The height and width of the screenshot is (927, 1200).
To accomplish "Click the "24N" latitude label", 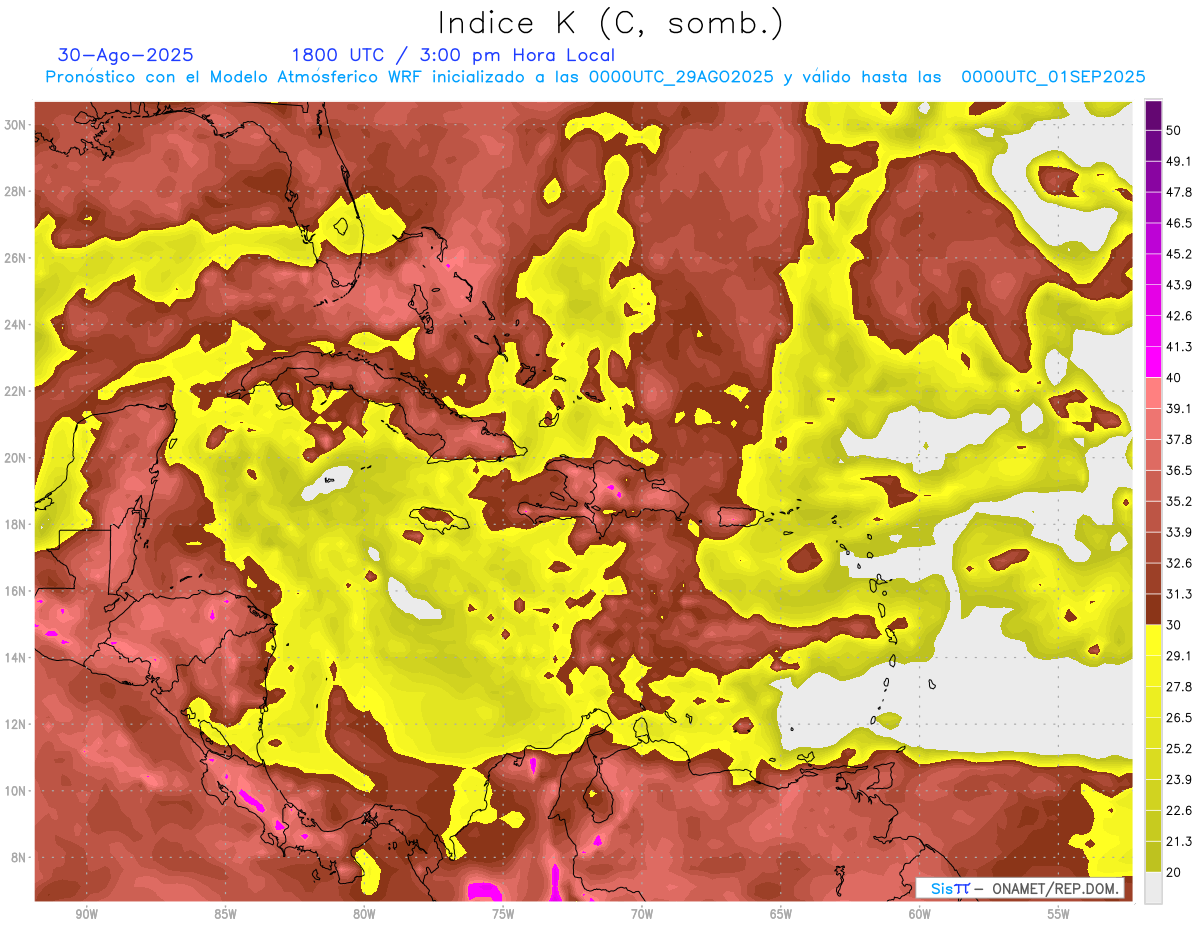I will pos(17,325).
